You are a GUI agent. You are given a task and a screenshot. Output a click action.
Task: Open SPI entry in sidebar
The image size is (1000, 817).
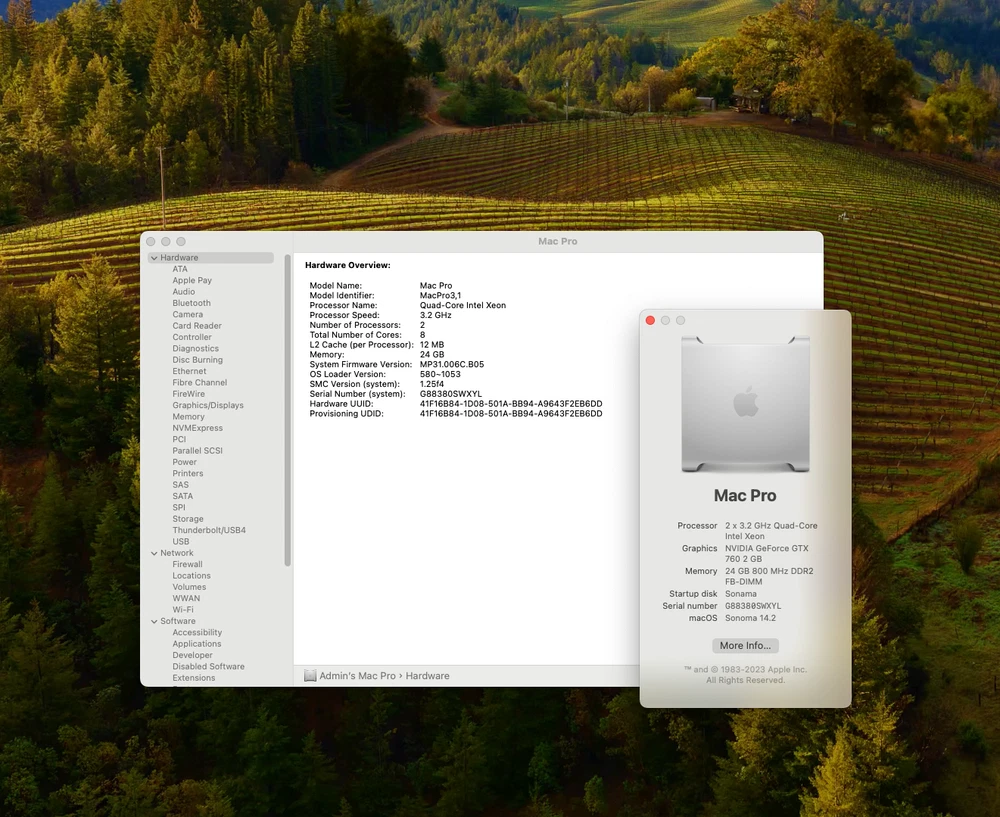179,508
